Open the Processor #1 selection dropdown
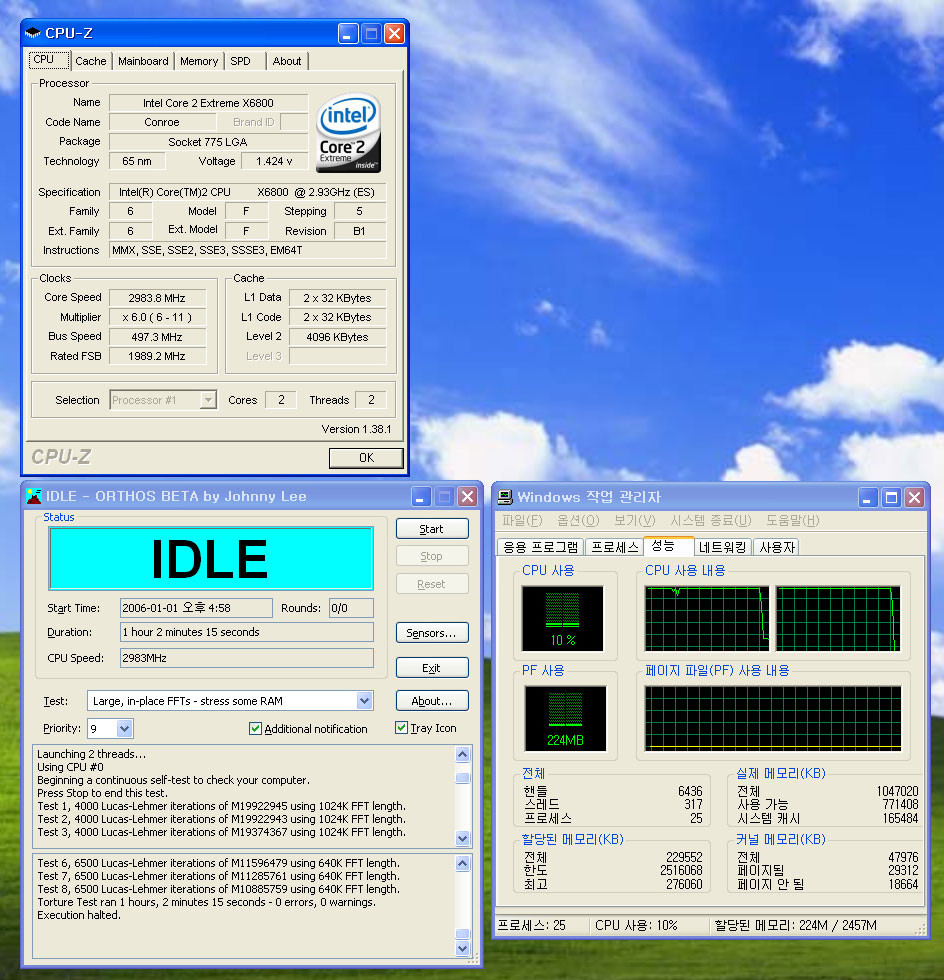Viewport: 944px width, 980px height. [x=208, y=400]
